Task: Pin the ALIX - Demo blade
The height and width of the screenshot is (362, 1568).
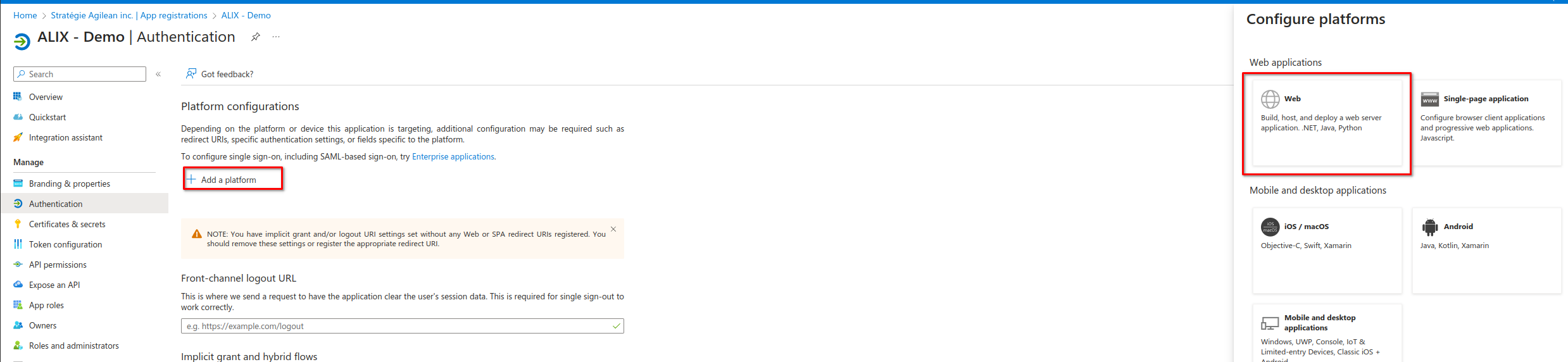Action: (x=255, y=37)
